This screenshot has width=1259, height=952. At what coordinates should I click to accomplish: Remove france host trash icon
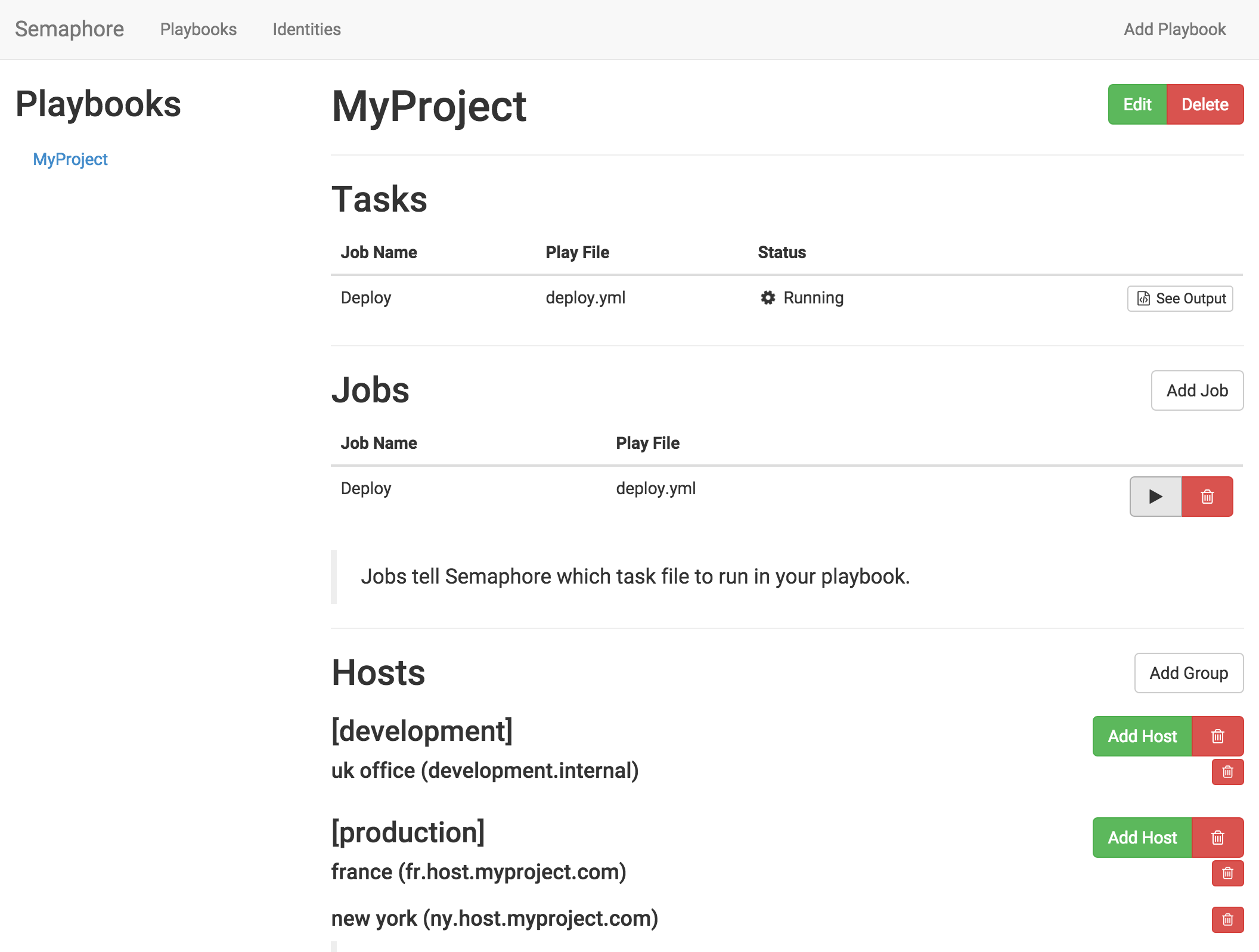(x=1227, y=873)
